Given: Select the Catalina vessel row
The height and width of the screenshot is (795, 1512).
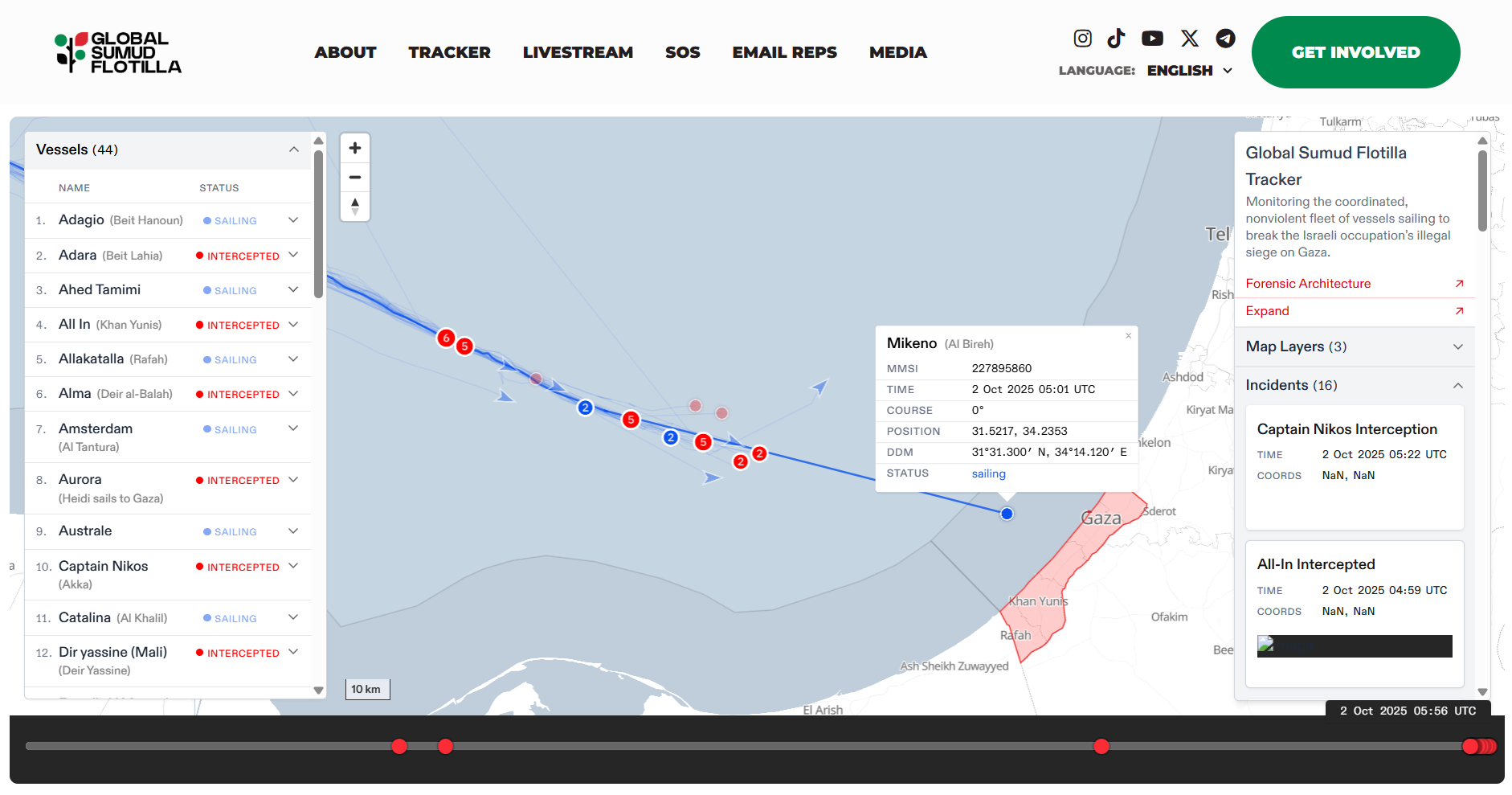Looking at the screenshot, I should (168, 618).
